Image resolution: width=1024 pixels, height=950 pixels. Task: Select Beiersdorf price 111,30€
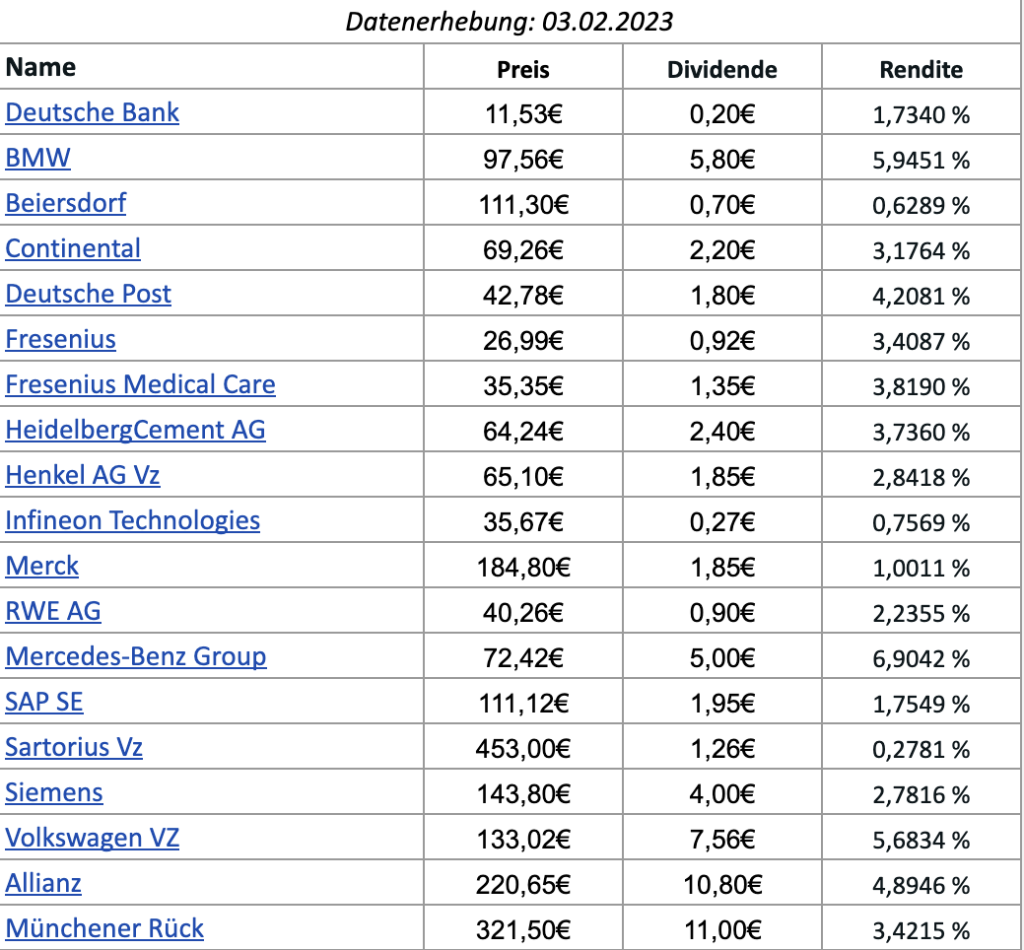(524, 206)
